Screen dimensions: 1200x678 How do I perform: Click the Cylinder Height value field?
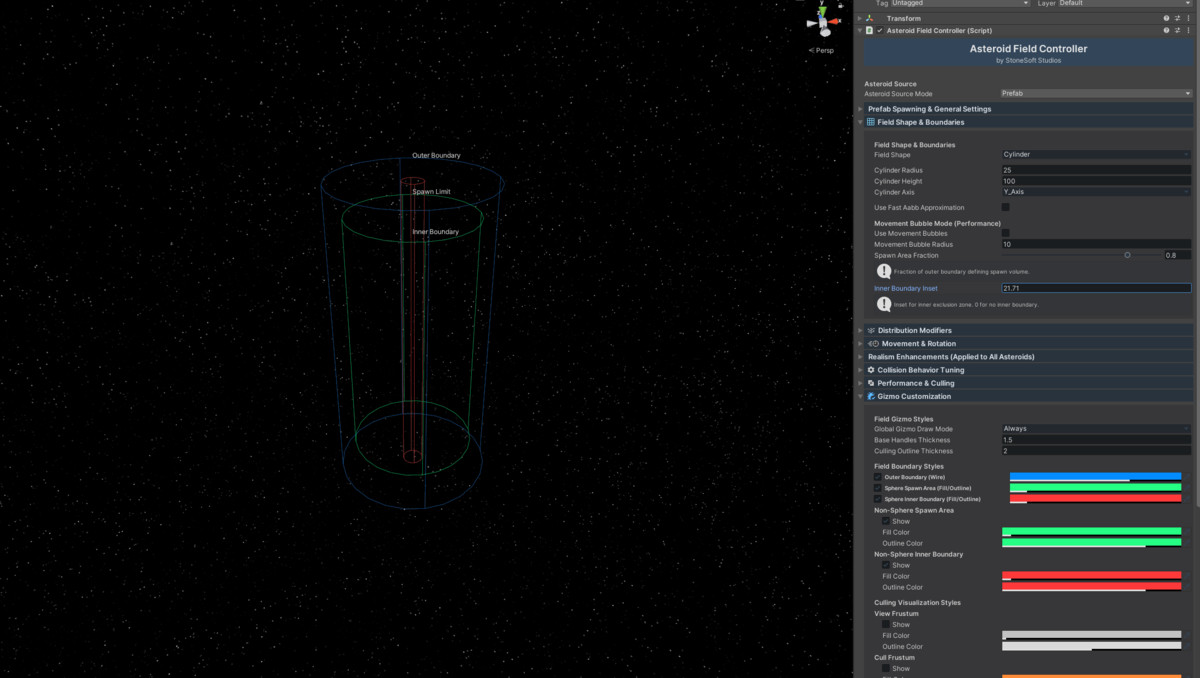[1097, 181]
